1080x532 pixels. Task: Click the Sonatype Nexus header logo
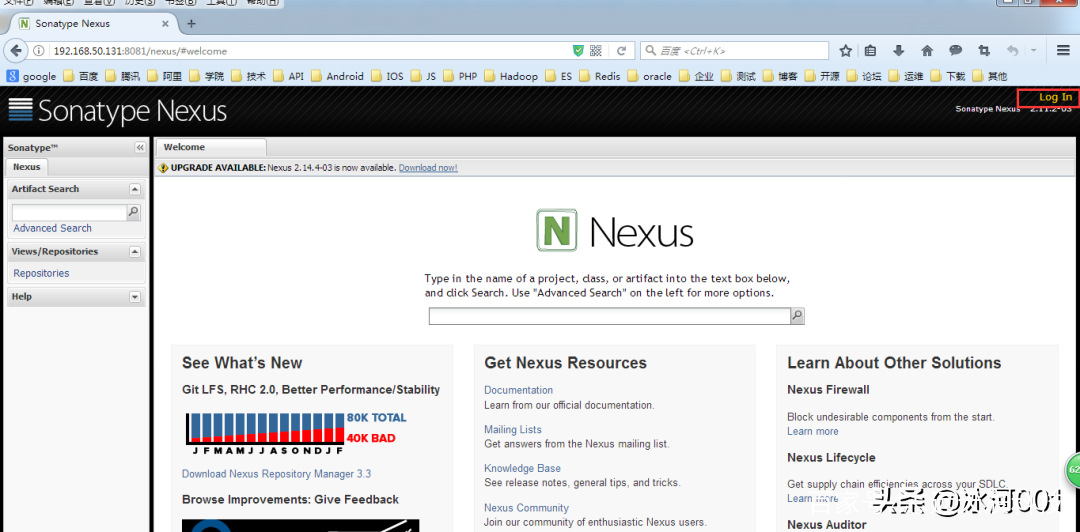coord(117,111)
